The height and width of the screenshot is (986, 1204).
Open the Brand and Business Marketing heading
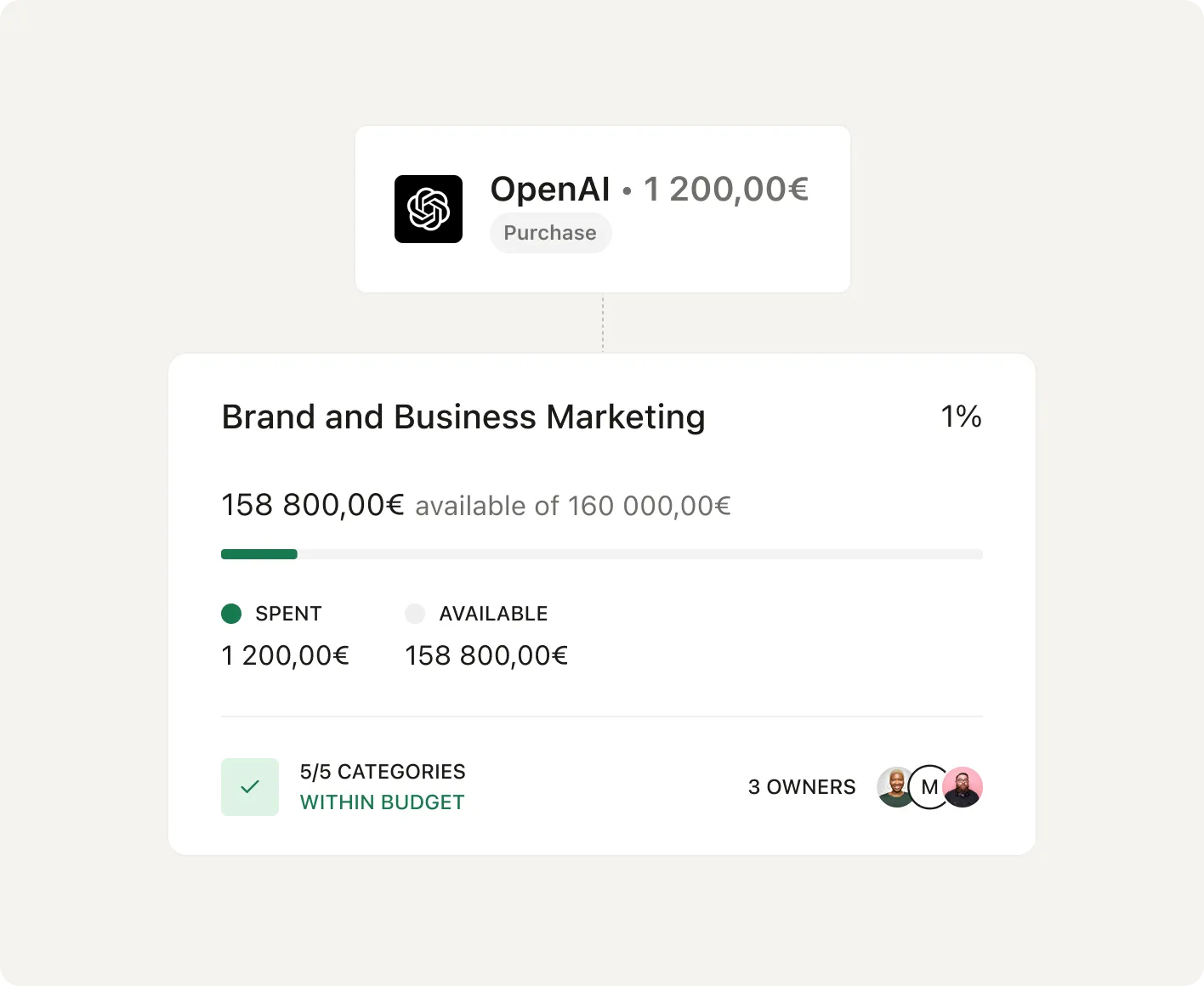click(463, 416)
